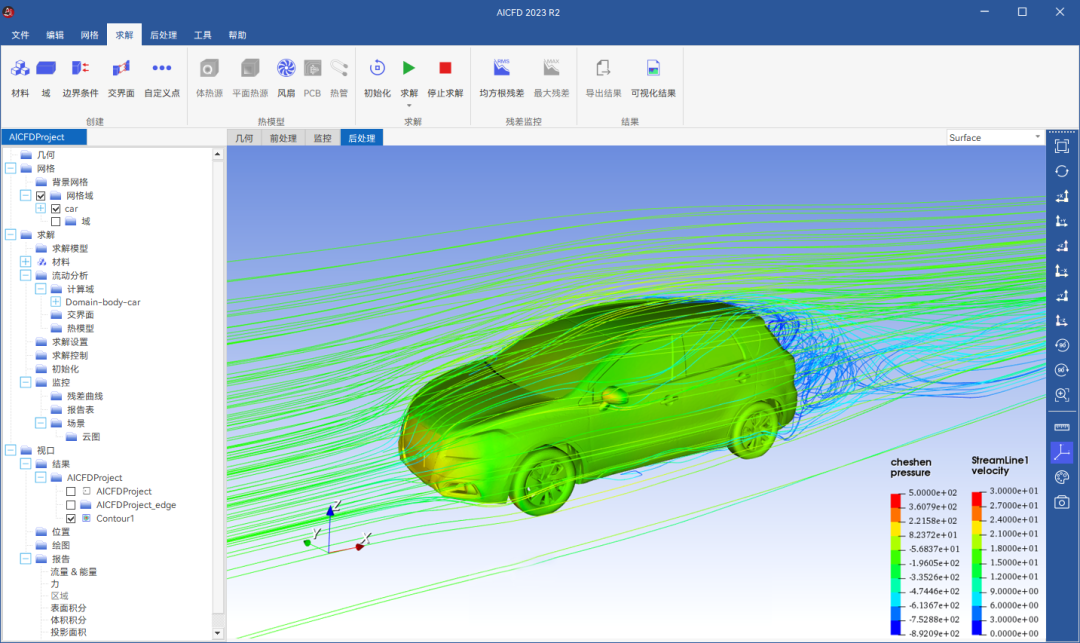
Task: Uncheck the car mesh domain checkbox
Action: pos(56,209)
